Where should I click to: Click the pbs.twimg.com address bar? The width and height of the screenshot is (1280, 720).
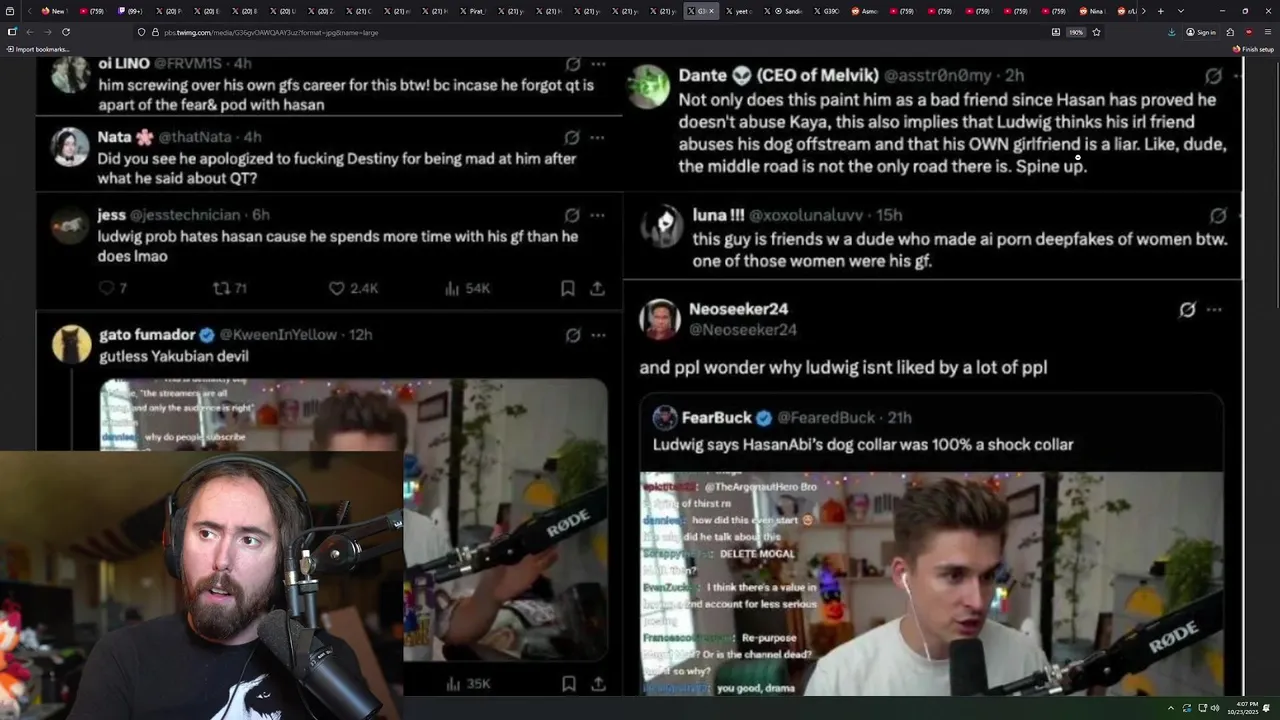(600, 32)
